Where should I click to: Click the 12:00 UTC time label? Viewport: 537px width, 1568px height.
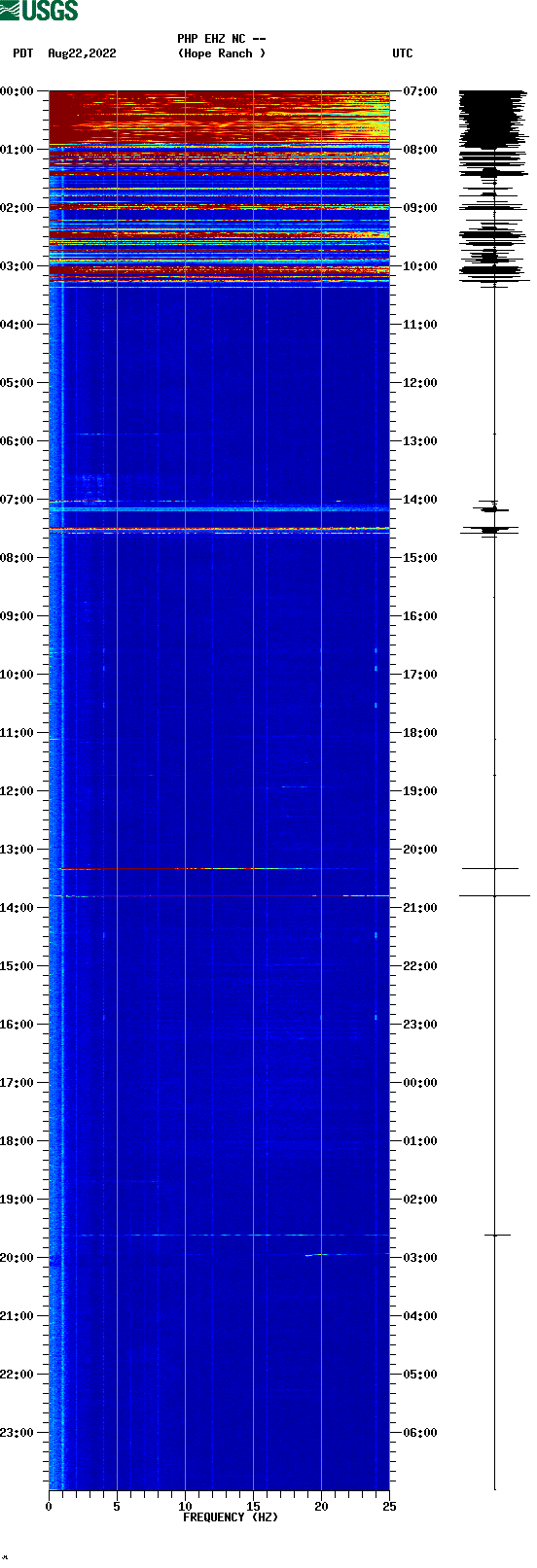[x=420, y=383]
